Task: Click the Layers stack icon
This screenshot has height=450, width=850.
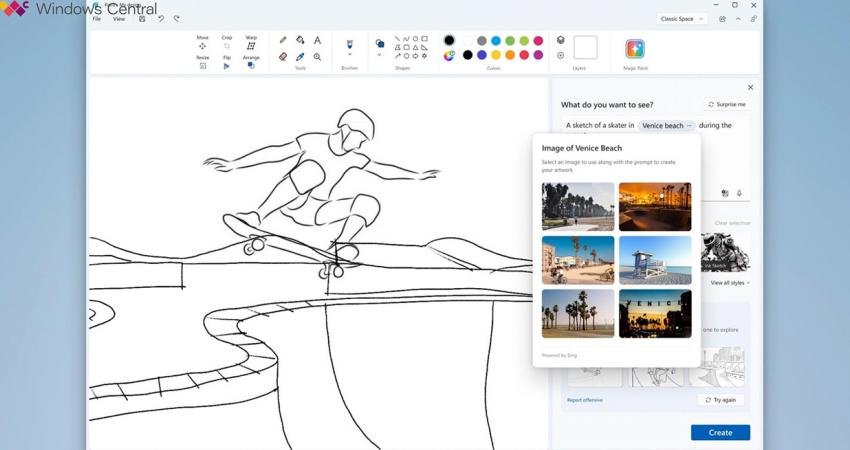Action: click(561, 40)
